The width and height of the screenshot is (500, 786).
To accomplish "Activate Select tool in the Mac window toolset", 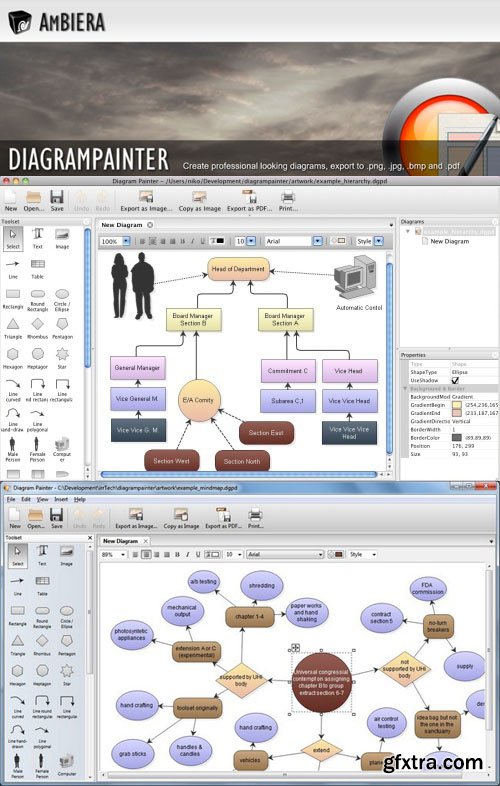I will [x=13, y=239].
